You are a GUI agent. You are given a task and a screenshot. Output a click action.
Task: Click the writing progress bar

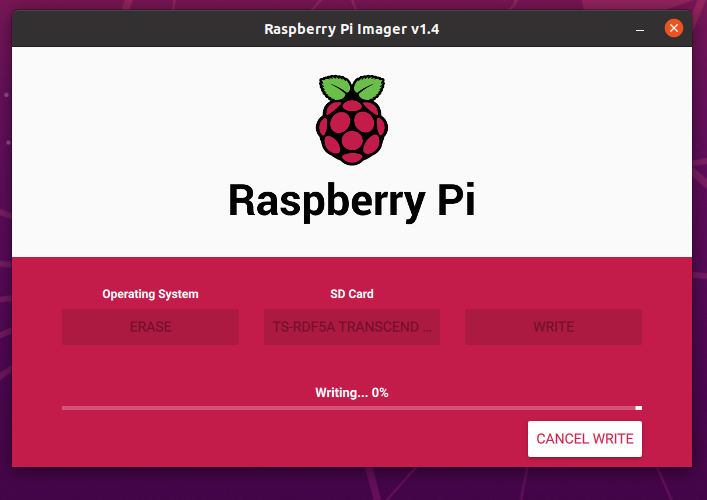click(x=352, y=408)
